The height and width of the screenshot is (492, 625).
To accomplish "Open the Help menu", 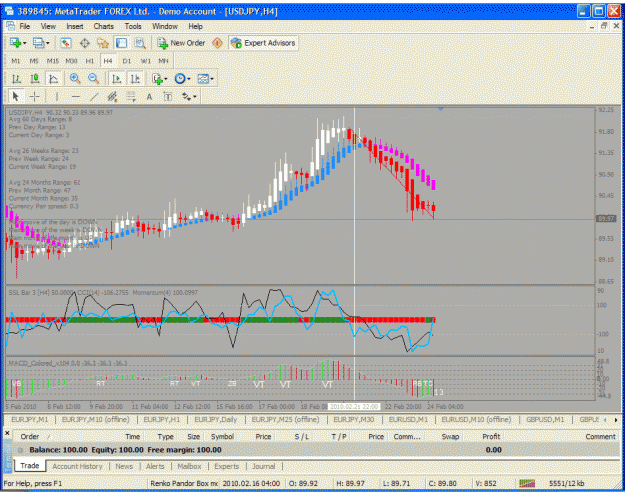I will 195,26.
